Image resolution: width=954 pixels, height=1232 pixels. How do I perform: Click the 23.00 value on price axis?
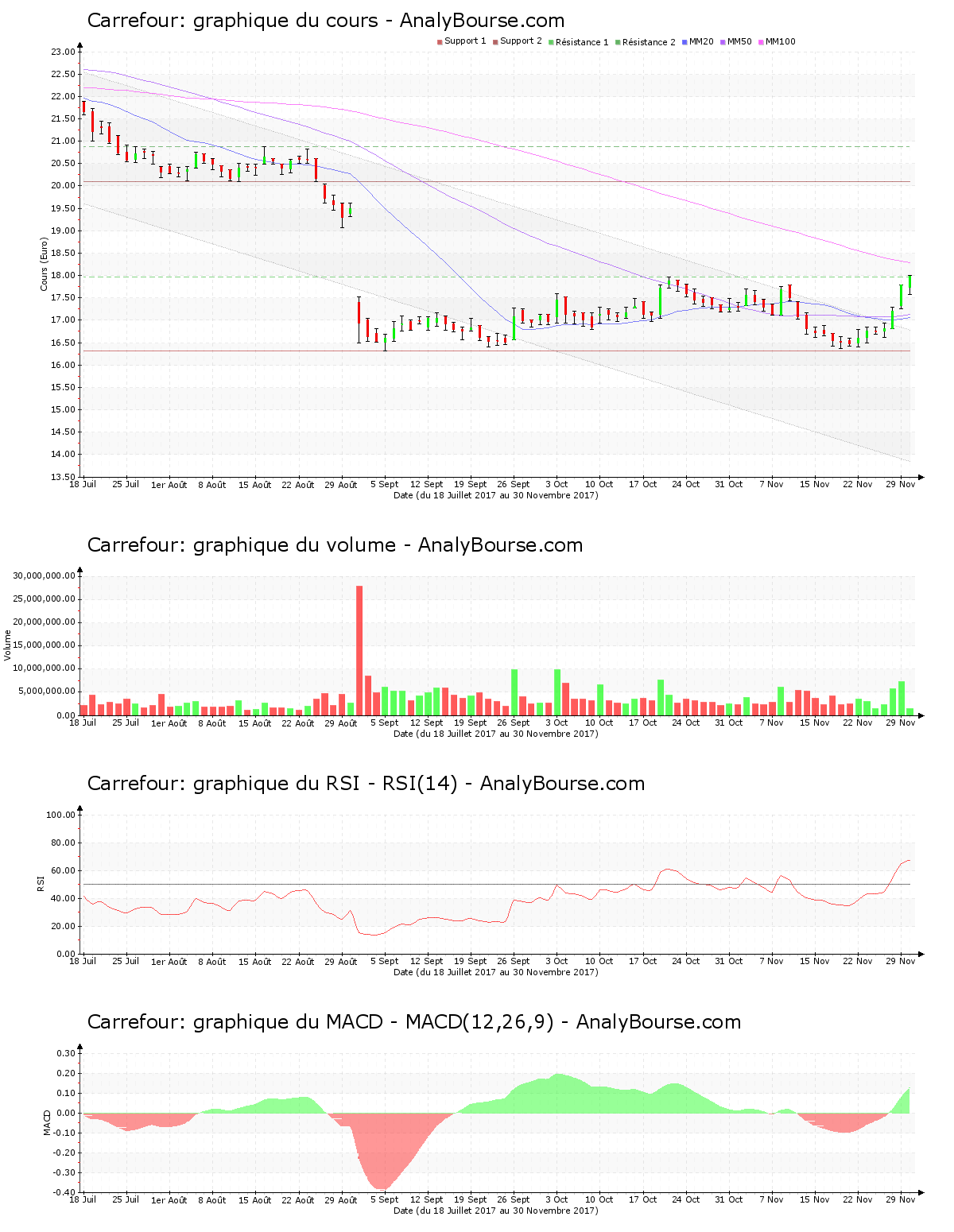point(63,52)
